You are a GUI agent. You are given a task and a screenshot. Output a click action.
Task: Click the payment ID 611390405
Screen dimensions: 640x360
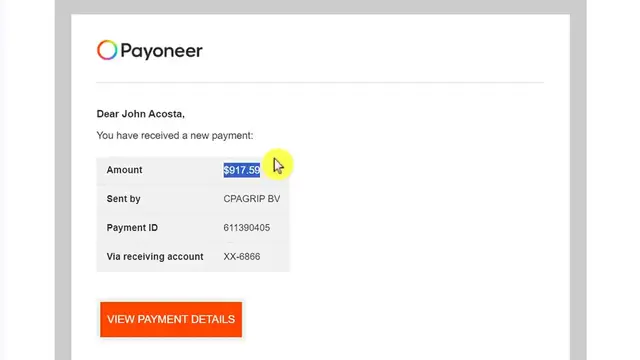pyautogui.click(x=247, y=228)
